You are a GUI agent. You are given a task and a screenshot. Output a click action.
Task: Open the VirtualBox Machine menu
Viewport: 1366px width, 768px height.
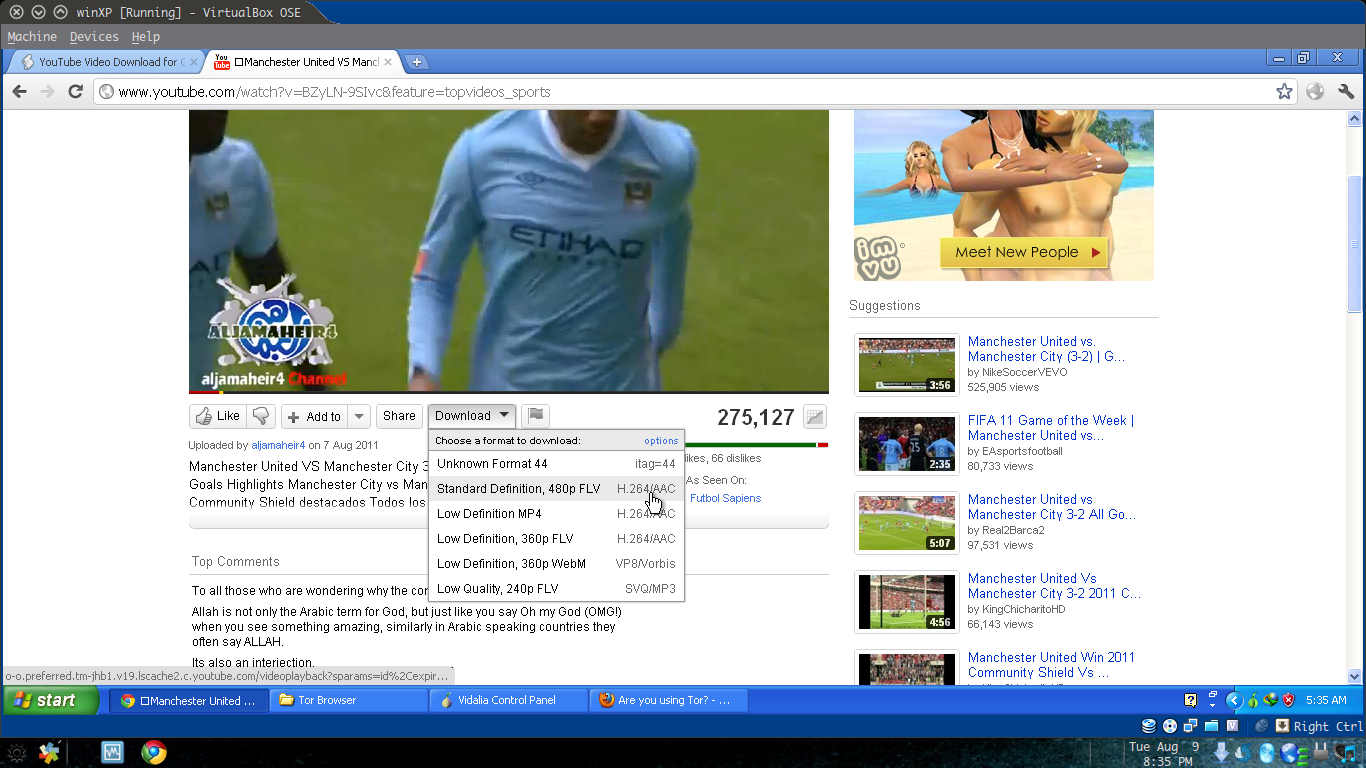34,36
